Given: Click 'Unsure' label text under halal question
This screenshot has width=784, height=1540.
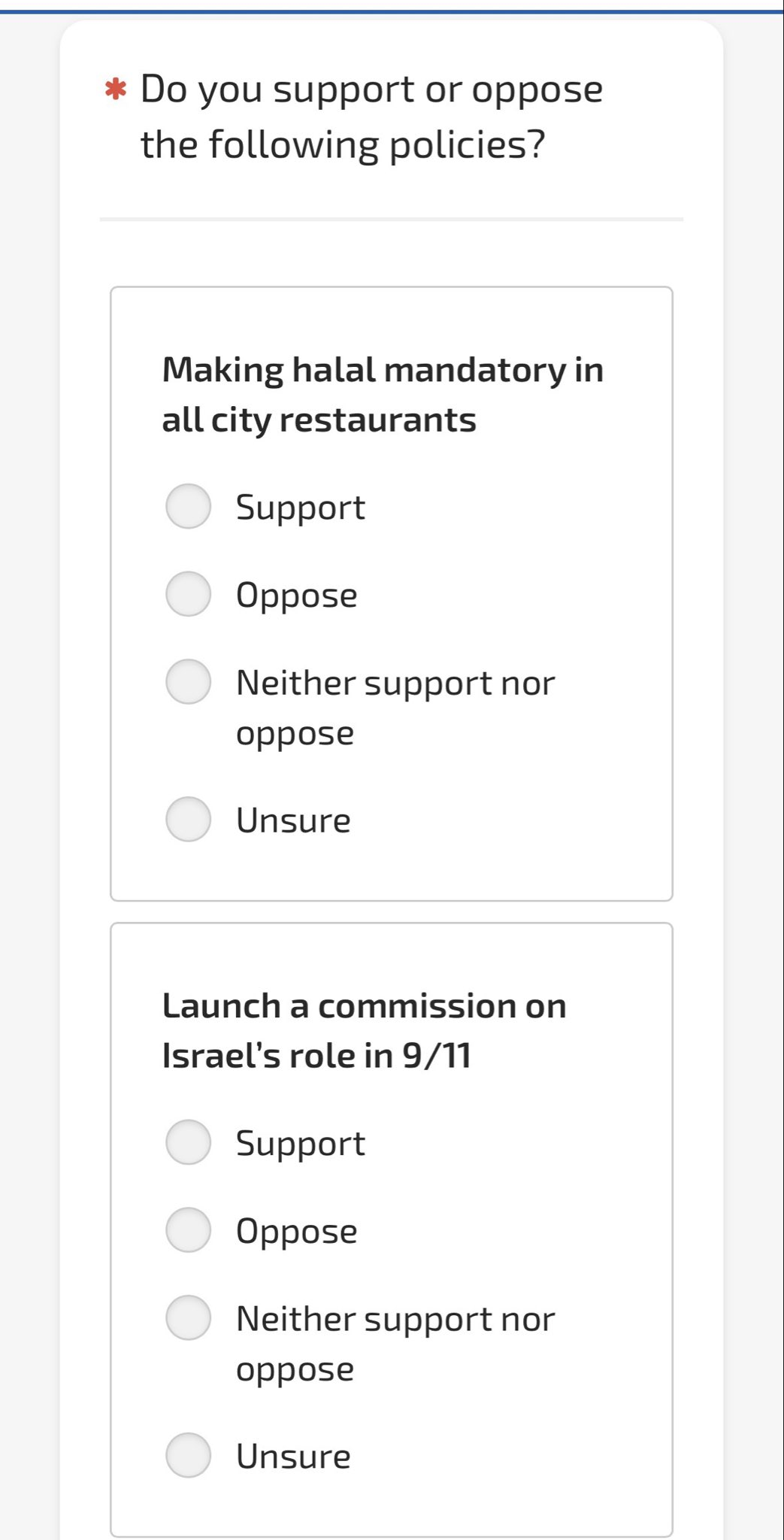Looking at the screenshot, I should point(293,820).
